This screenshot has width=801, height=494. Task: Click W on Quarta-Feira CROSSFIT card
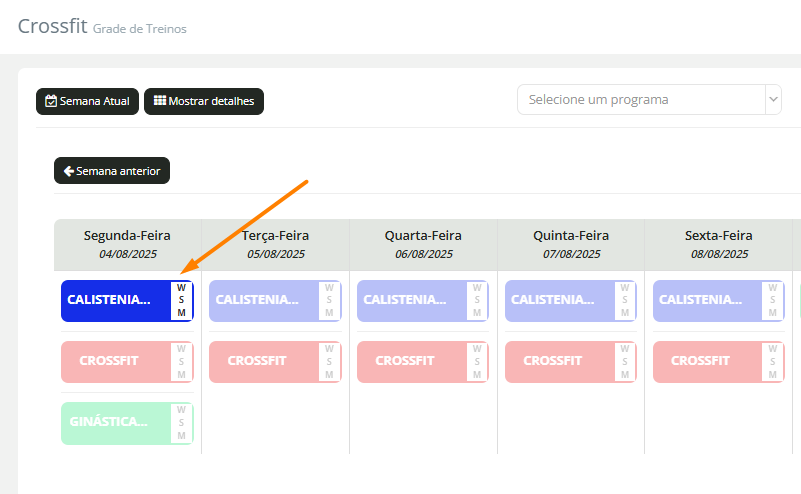pyautogui.click(x=477, y=348)
